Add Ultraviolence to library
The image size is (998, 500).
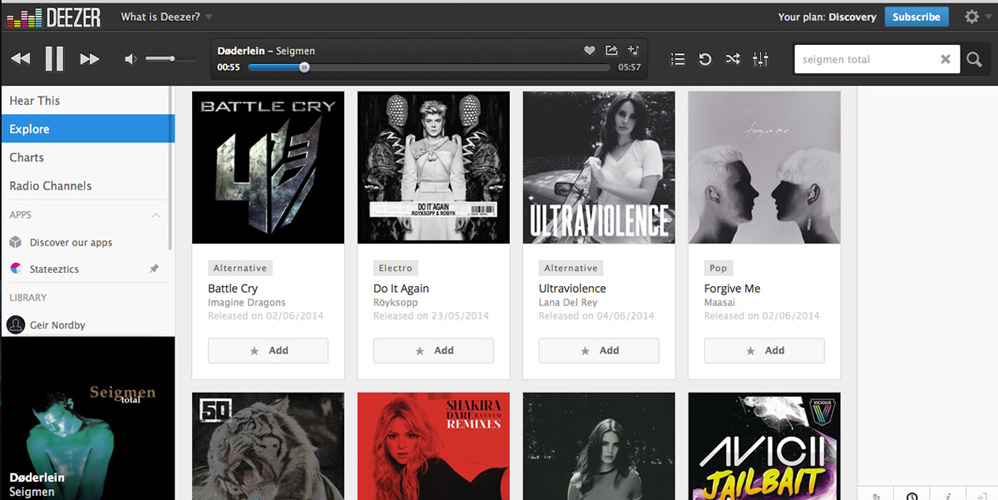(599, 351)
